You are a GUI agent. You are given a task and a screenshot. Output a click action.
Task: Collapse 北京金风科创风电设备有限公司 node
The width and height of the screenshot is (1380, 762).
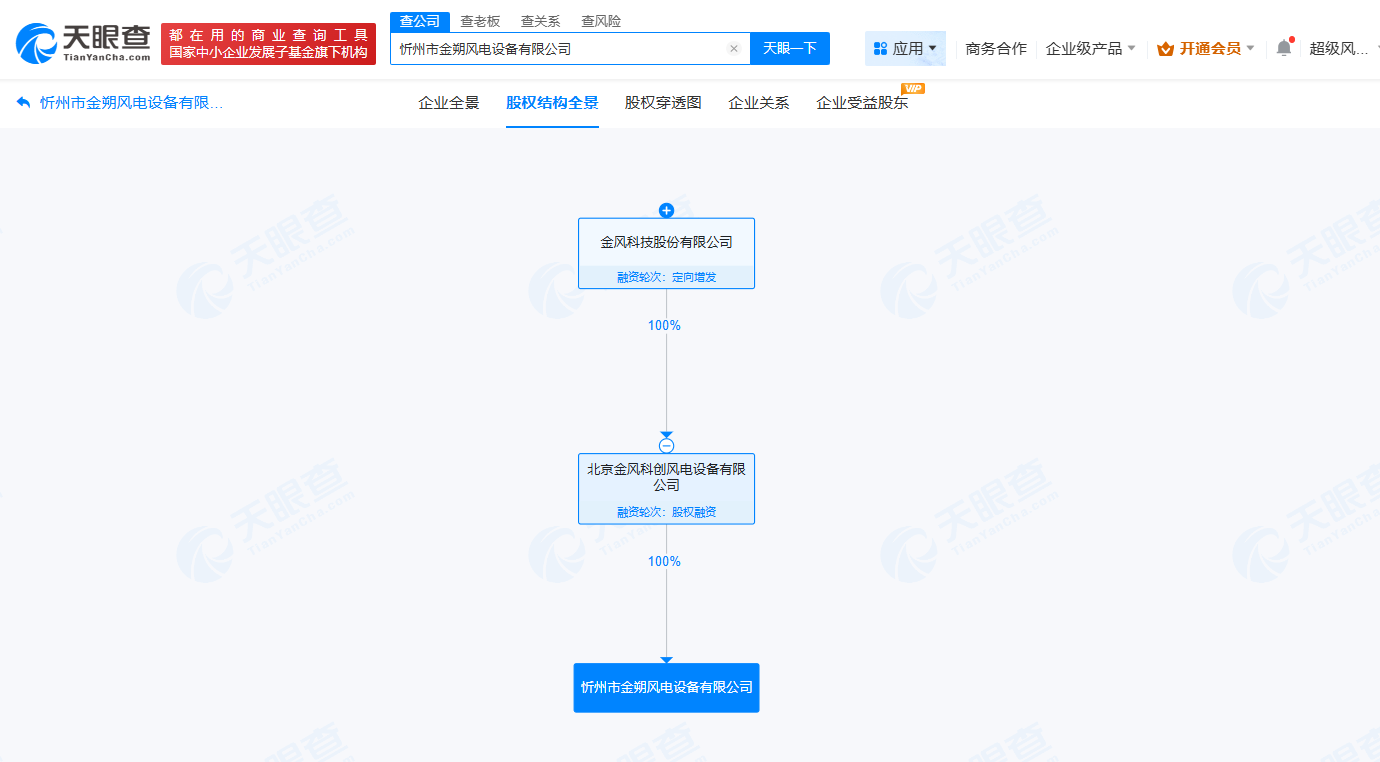(x=666, y=444)
